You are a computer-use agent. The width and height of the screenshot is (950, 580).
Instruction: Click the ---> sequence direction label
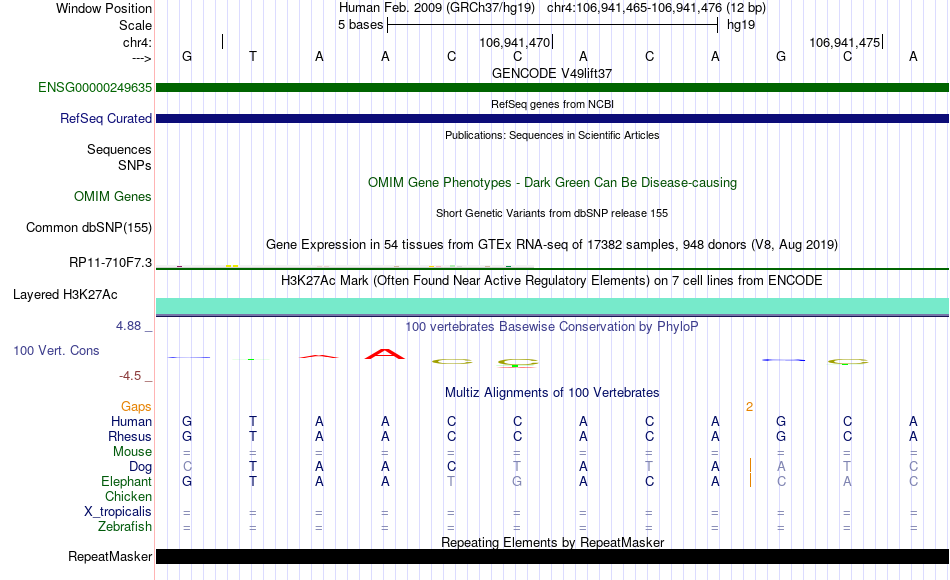[x=141, y=58]
